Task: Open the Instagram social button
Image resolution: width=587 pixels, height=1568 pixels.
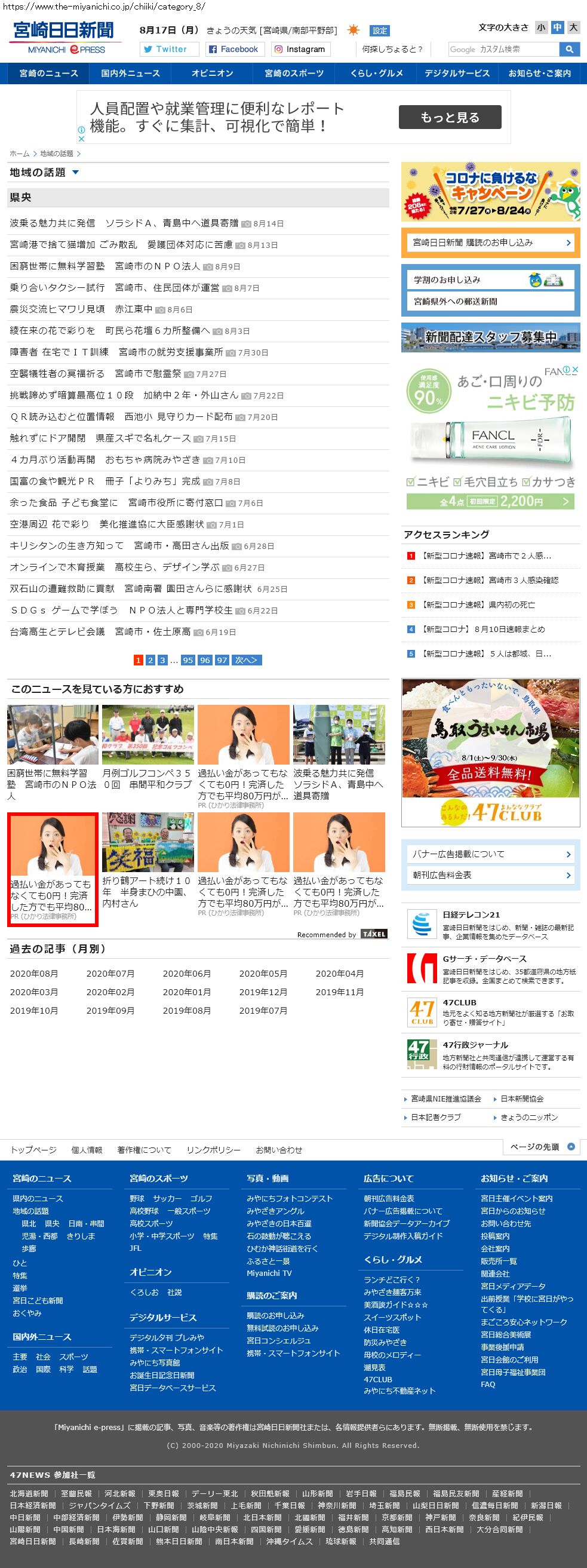Action: click(x=299, y=50)
